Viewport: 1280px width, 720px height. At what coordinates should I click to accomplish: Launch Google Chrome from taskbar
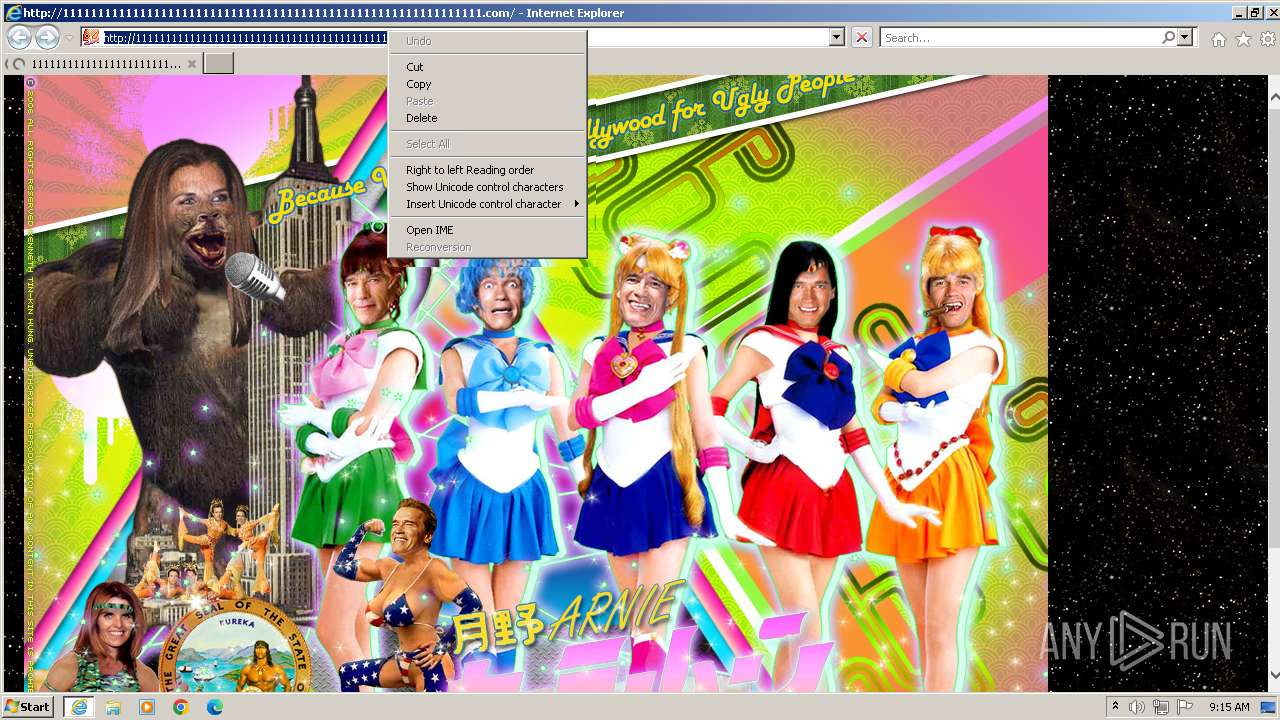tap(180, 707)
